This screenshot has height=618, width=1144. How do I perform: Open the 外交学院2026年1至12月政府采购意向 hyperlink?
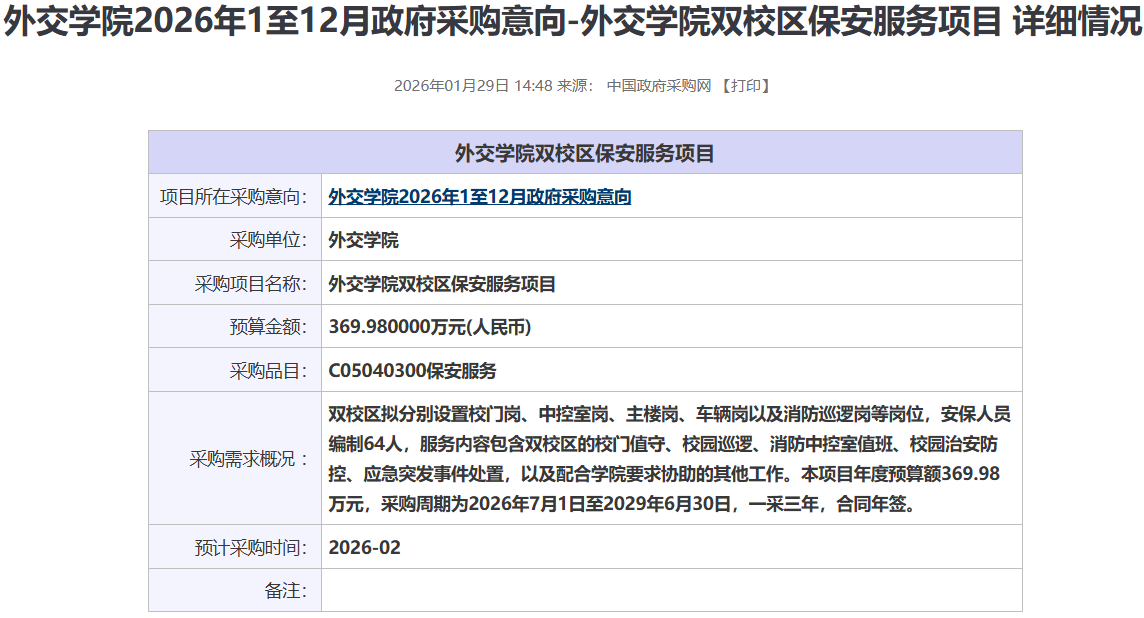click(x=479, y=197)
